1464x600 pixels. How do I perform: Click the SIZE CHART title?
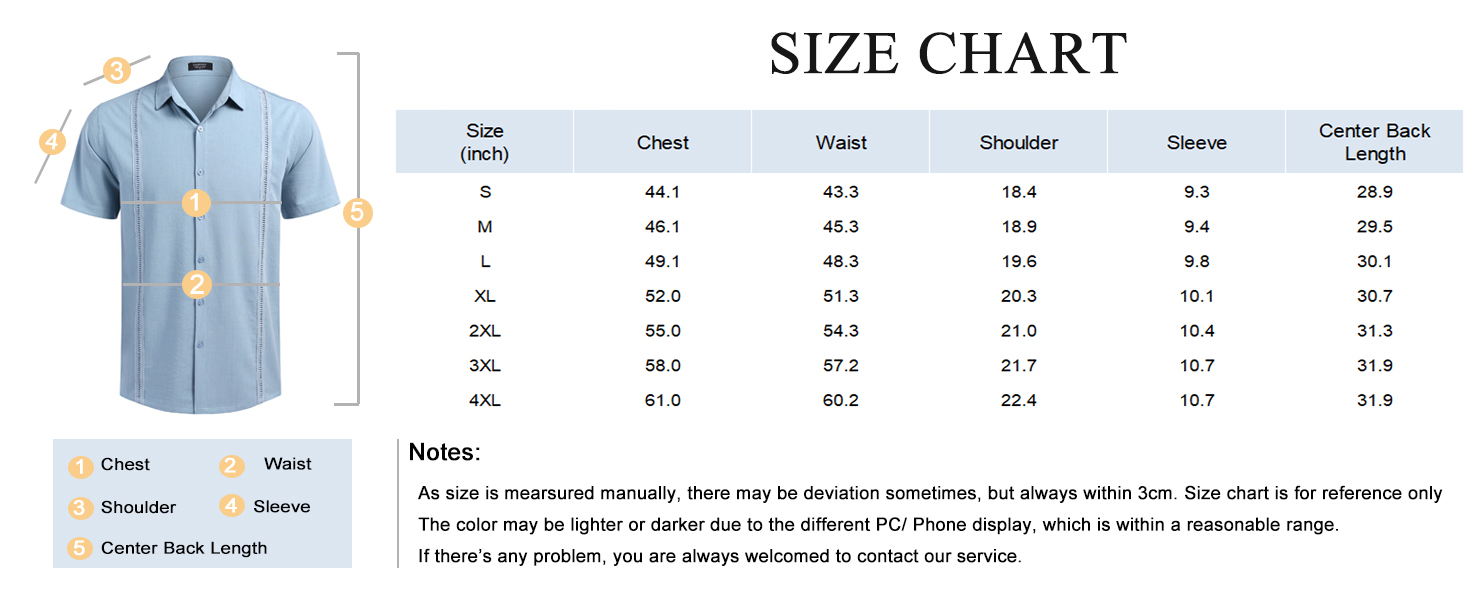click(948, 54)
